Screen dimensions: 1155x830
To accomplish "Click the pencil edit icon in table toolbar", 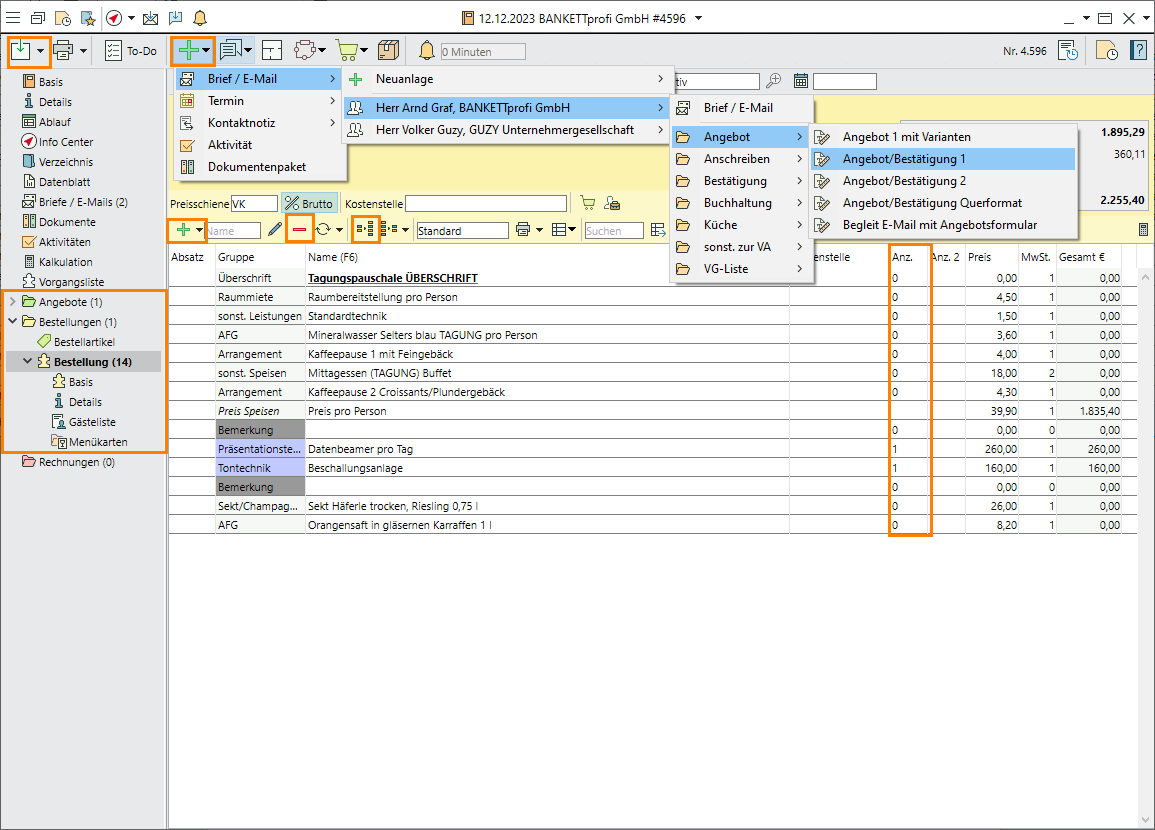I will click(275, 230).
